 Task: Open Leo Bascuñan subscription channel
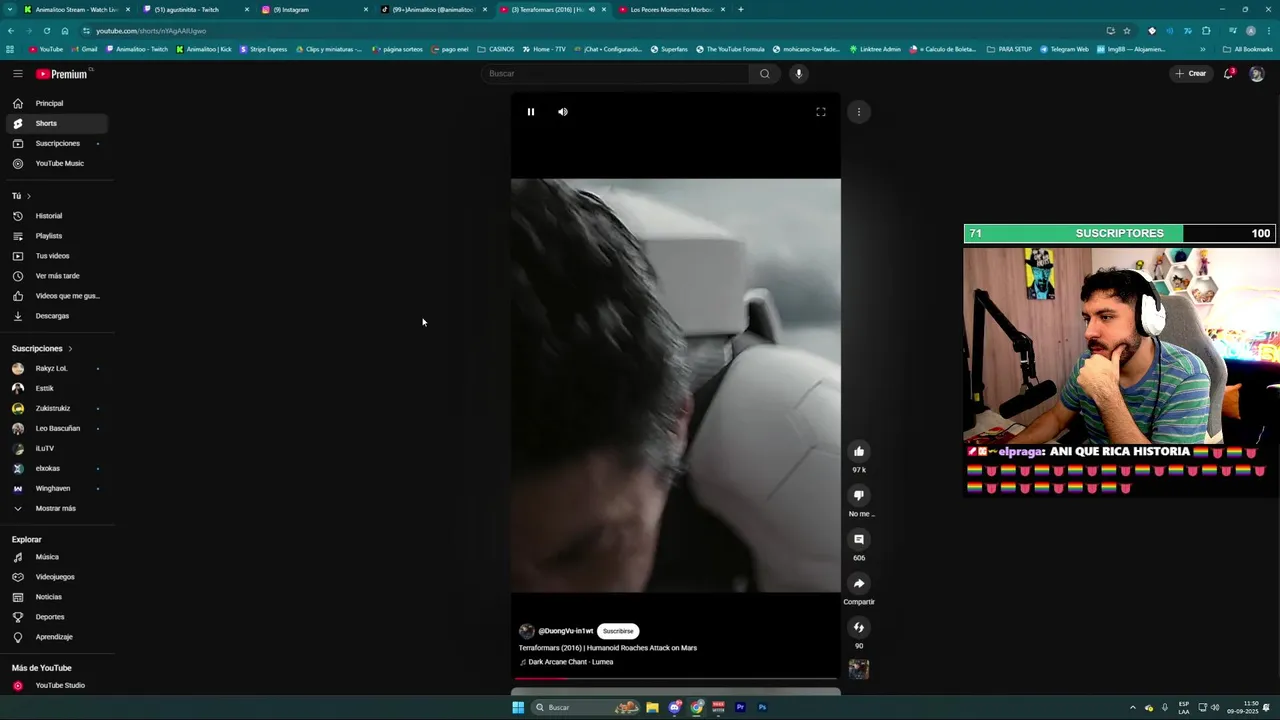56,428
